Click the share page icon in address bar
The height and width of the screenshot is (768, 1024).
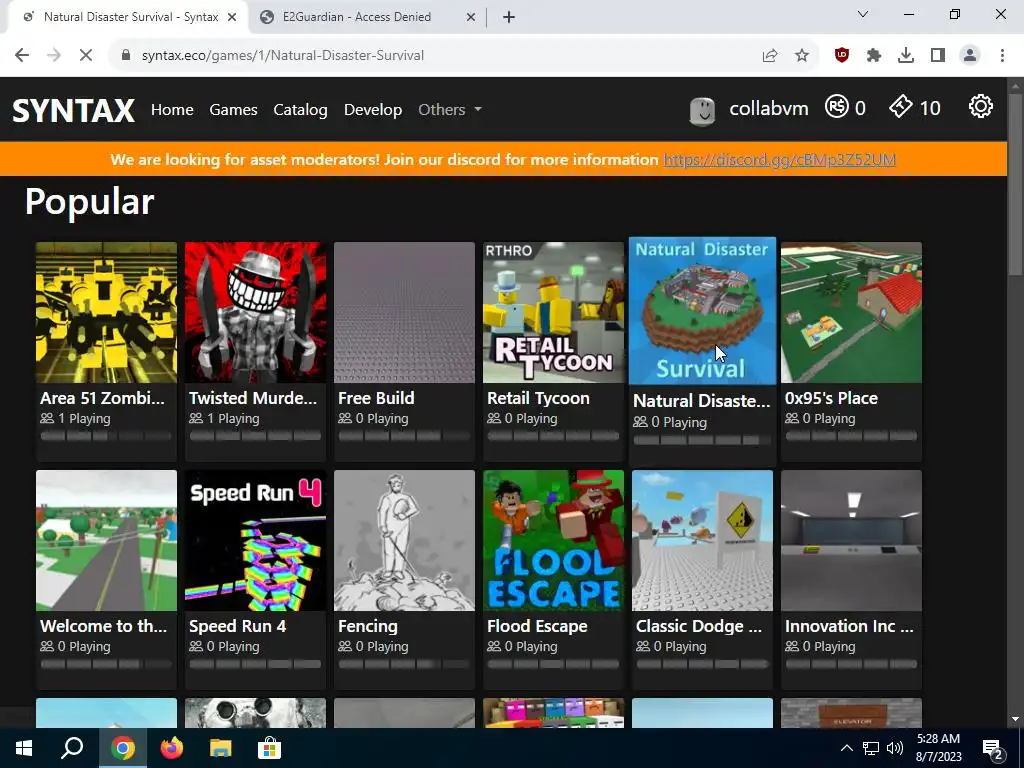pyautogui.click(x=770, y=56)
